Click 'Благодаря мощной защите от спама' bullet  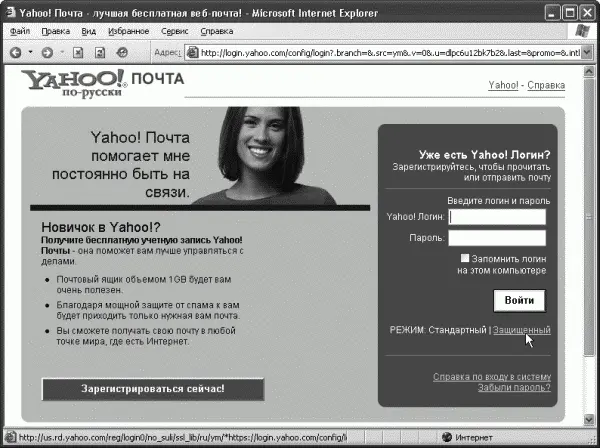pos(148,310)
